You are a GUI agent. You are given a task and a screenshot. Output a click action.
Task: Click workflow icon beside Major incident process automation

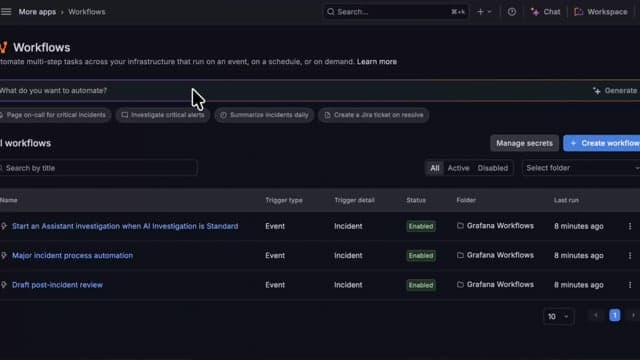(4, 256)
